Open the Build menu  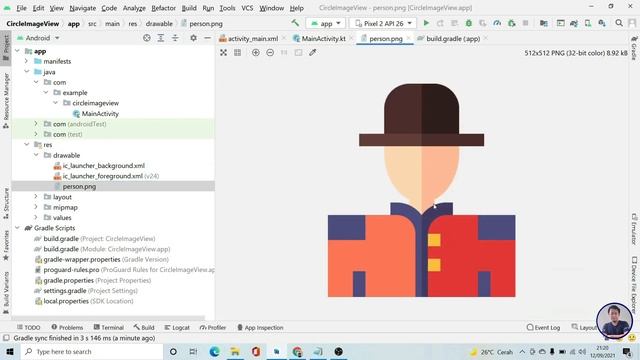click(189, 8)
